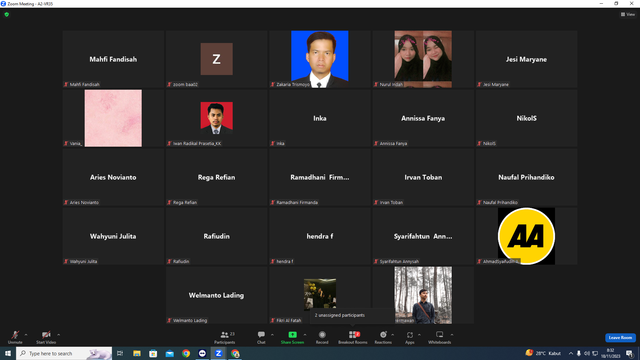Select Vania's pink picture tile
Image resolution: width=640 pixels, height=360 pixels.
coord(113,118)
